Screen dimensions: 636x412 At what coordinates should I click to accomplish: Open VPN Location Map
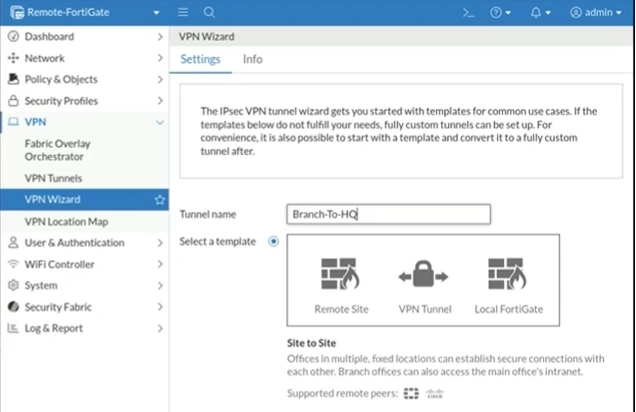pyautogui.click(x=66, y=221)
